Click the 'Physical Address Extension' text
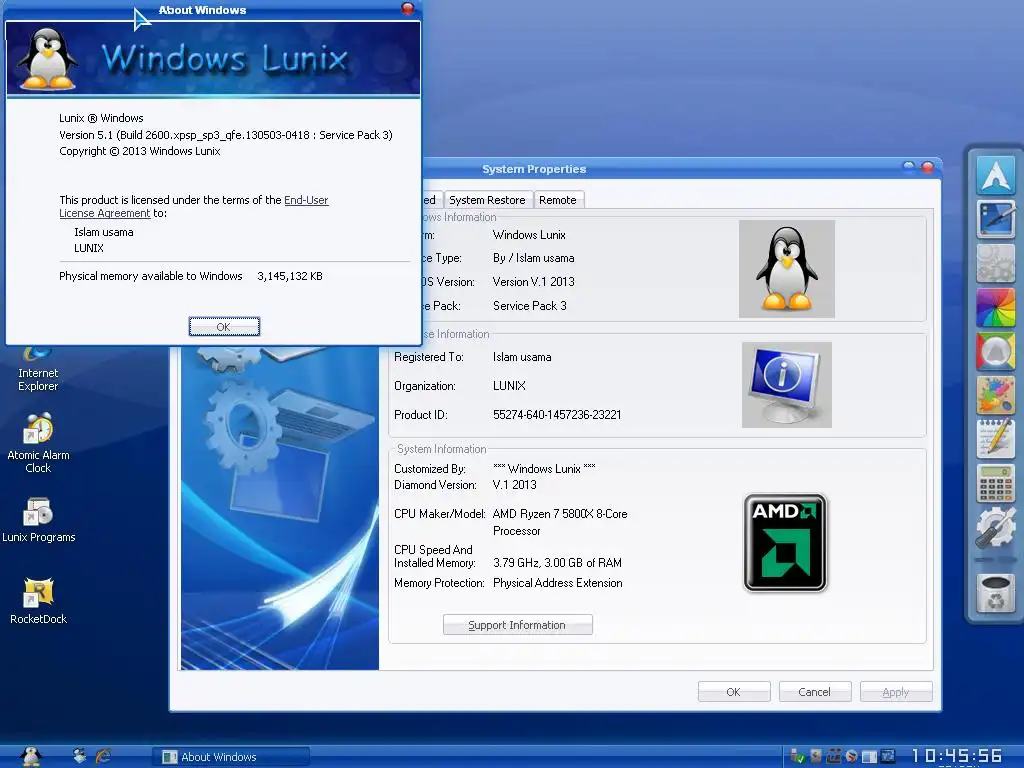Screen dimensions: 1024x768 click(557, 583)
